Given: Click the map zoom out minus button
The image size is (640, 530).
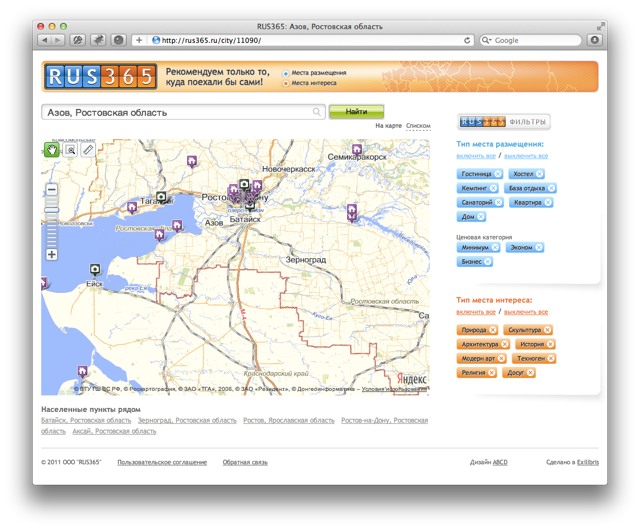Looking at the screenshot, I should 52,190.
